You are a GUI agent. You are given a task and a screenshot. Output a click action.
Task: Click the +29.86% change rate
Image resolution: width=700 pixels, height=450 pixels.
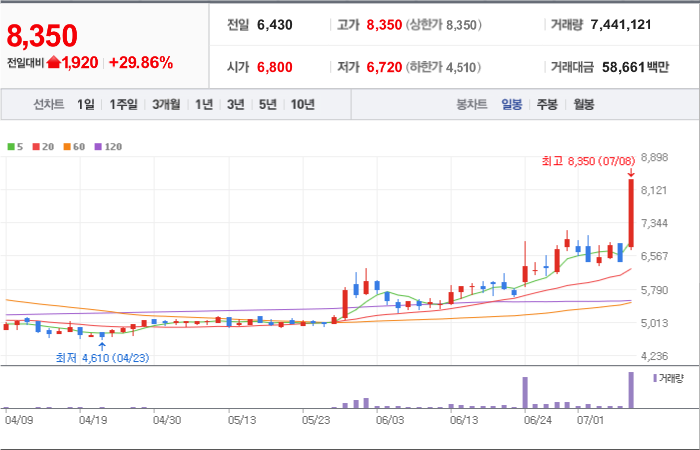pos(141,62)
